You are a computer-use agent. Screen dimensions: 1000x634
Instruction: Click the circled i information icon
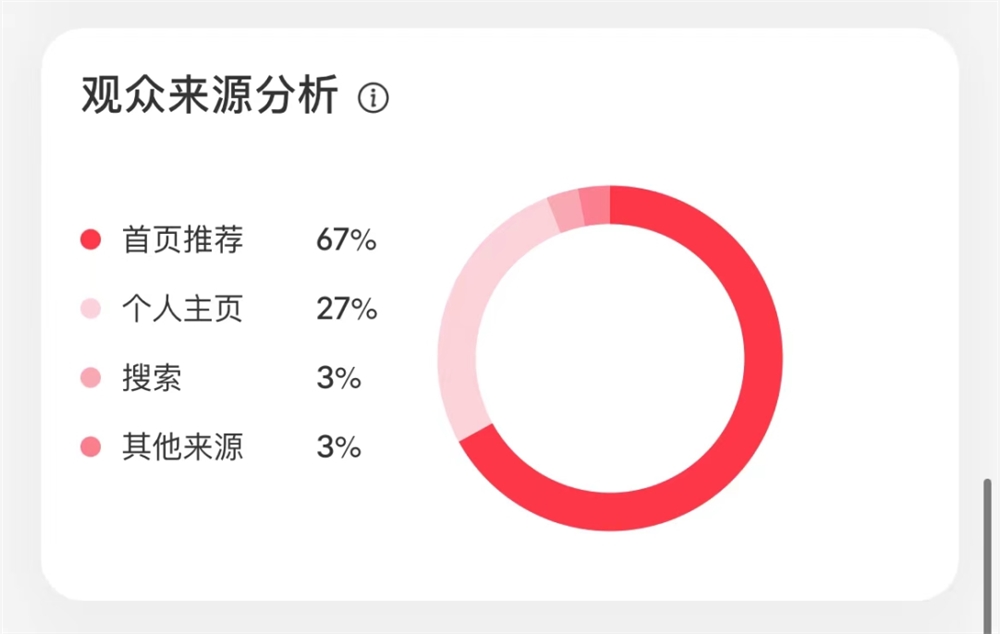(373, 97)
